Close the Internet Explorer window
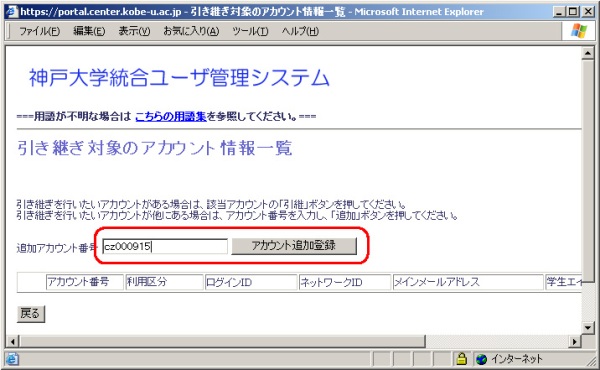The width and height of the screenshot is (600, 370). [588, 12]
